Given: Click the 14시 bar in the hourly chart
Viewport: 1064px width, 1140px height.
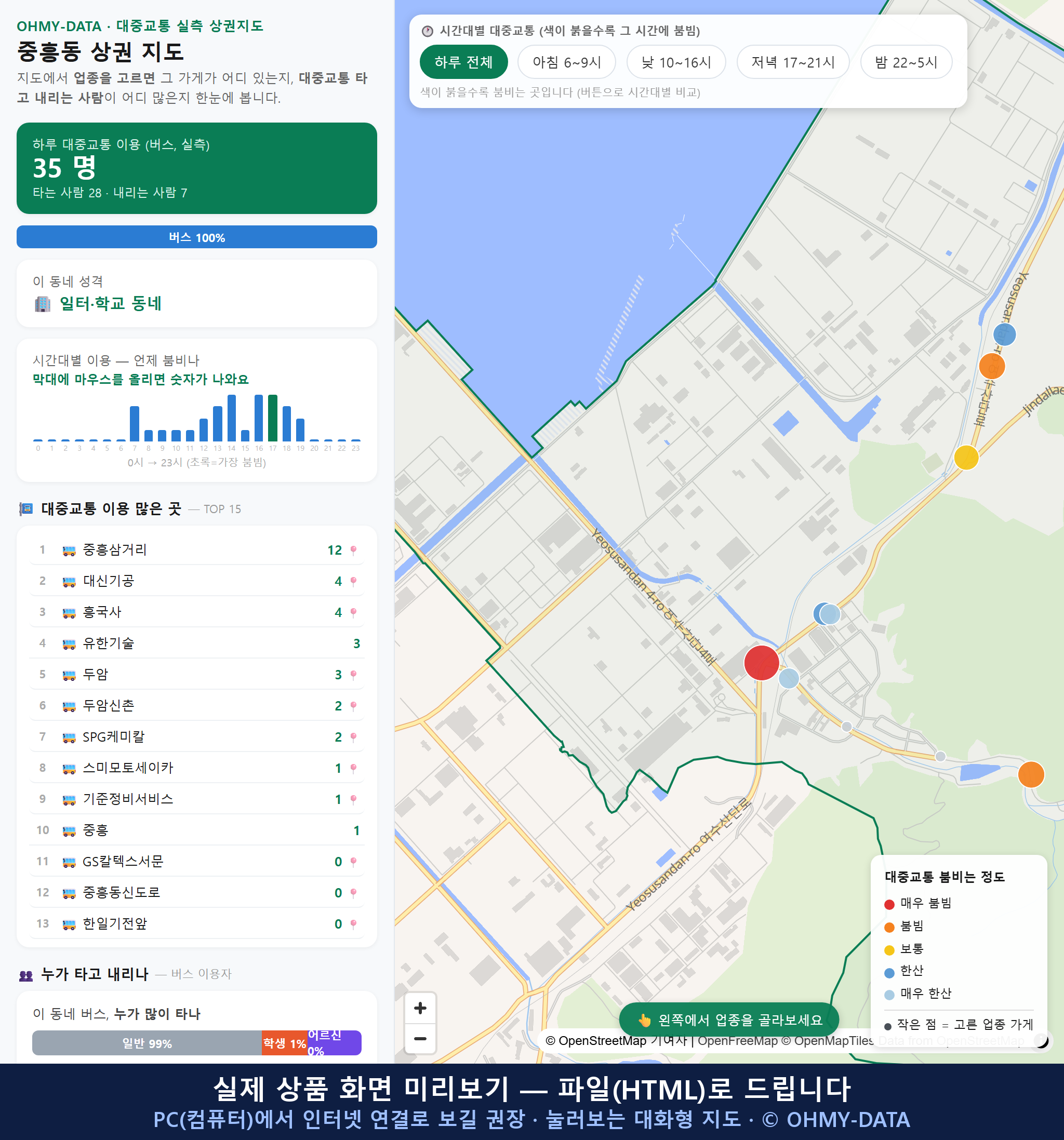Looking at the screenshot, I should coord(231,418).
